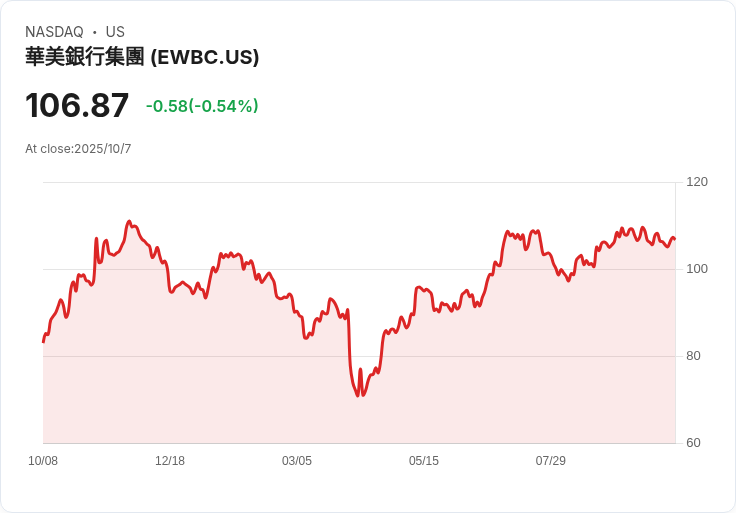736x513 pixels.
Task: Click the -0.58(-0.54%) price change
Action: [x=202, y=106]
